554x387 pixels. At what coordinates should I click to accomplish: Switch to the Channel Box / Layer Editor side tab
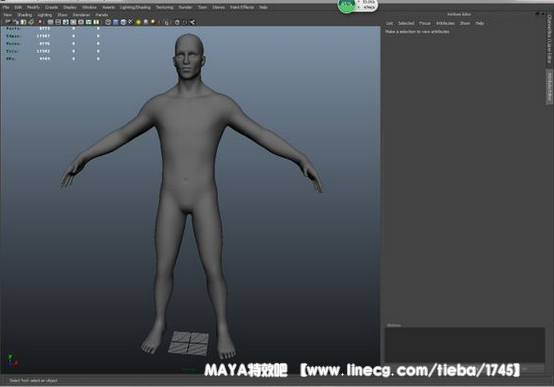point(549,39)
